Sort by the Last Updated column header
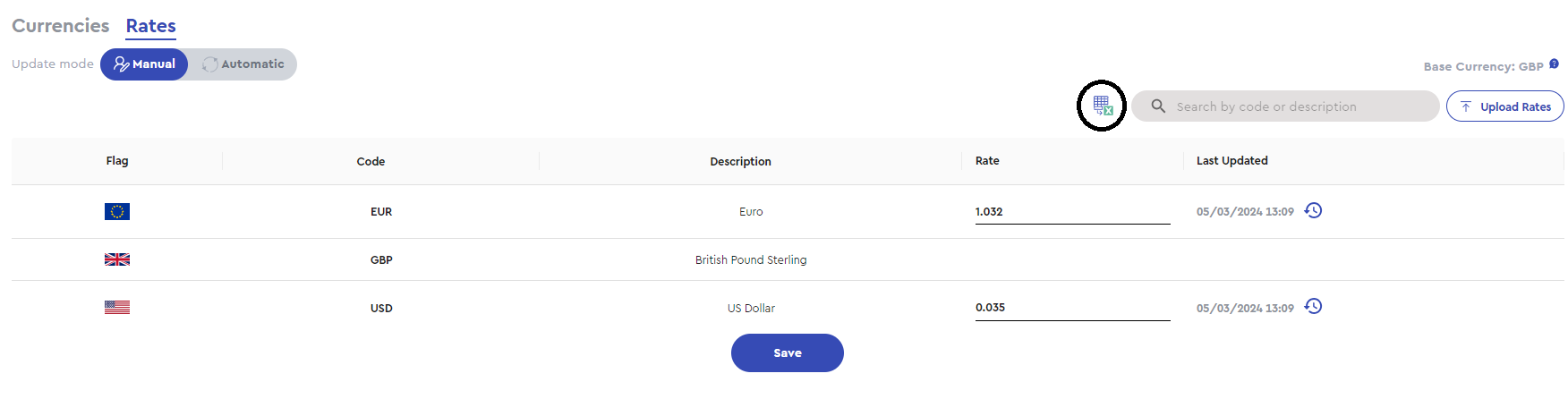 [x=1232, y=161]
